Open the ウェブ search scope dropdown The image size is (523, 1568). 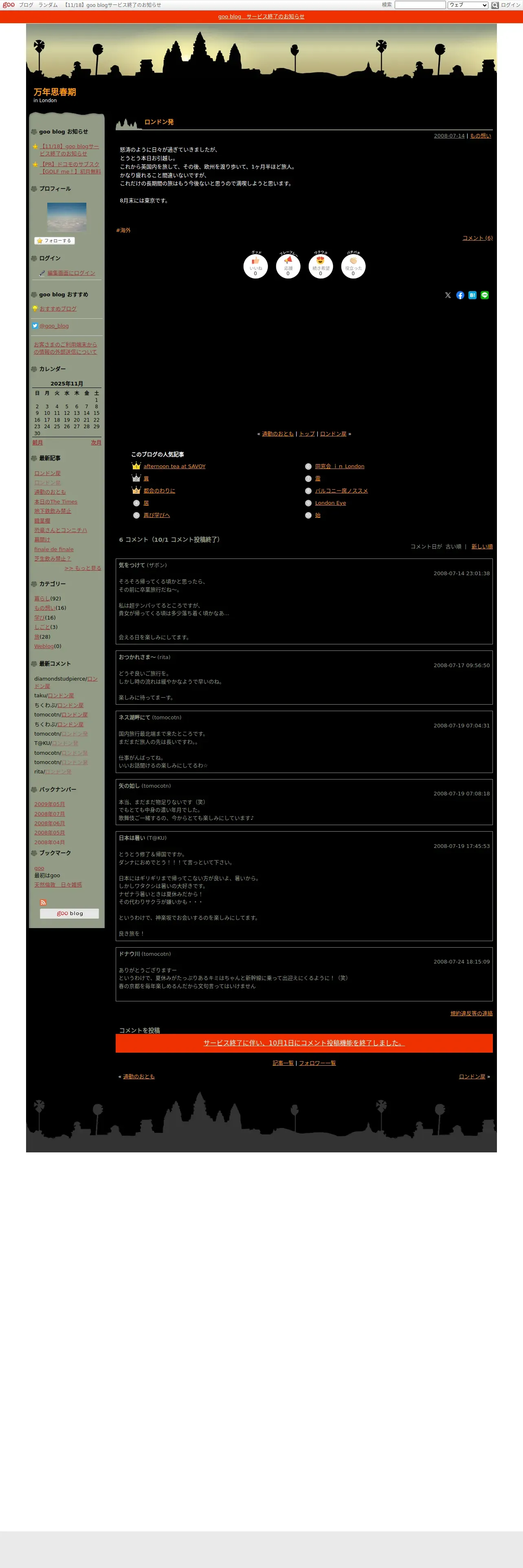(468, 5)
